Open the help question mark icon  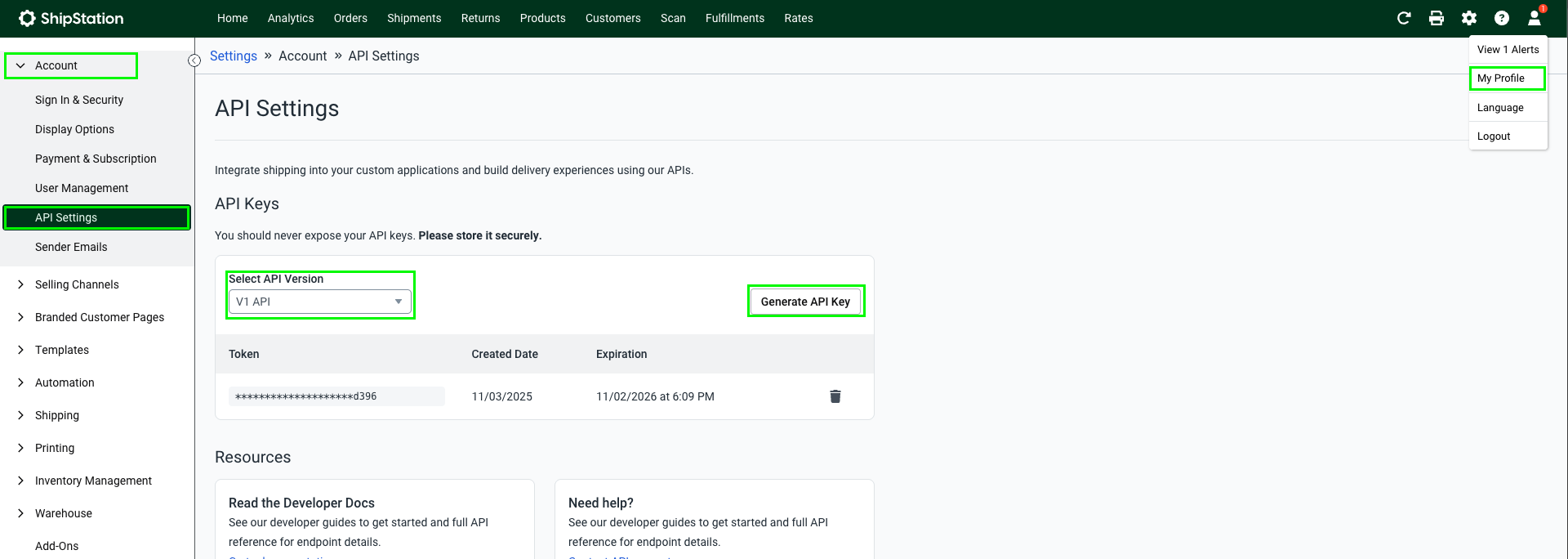[x=1502, y=18]
